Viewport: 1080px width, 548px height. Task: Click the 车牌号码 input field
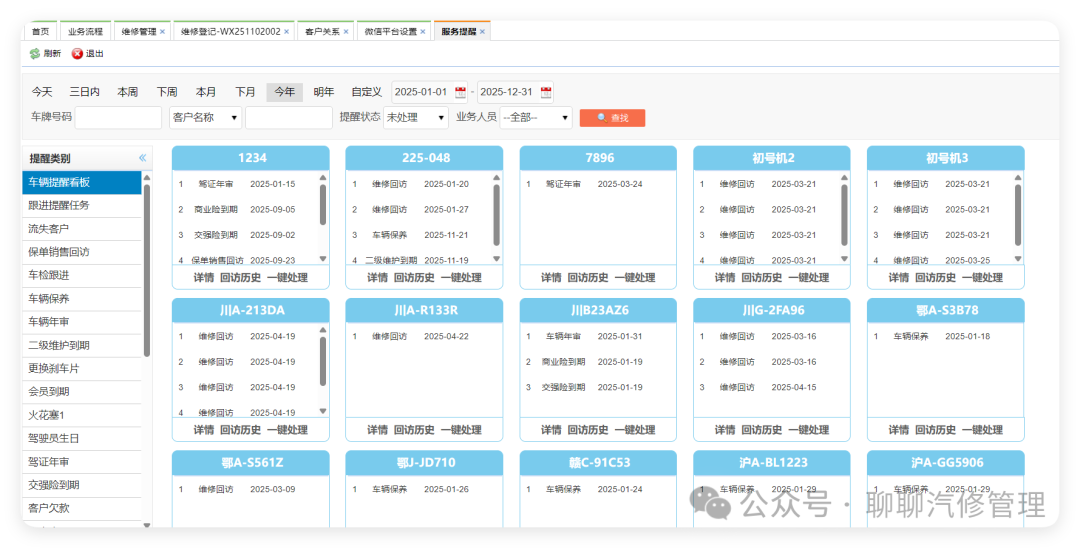[x=118, y=118]
